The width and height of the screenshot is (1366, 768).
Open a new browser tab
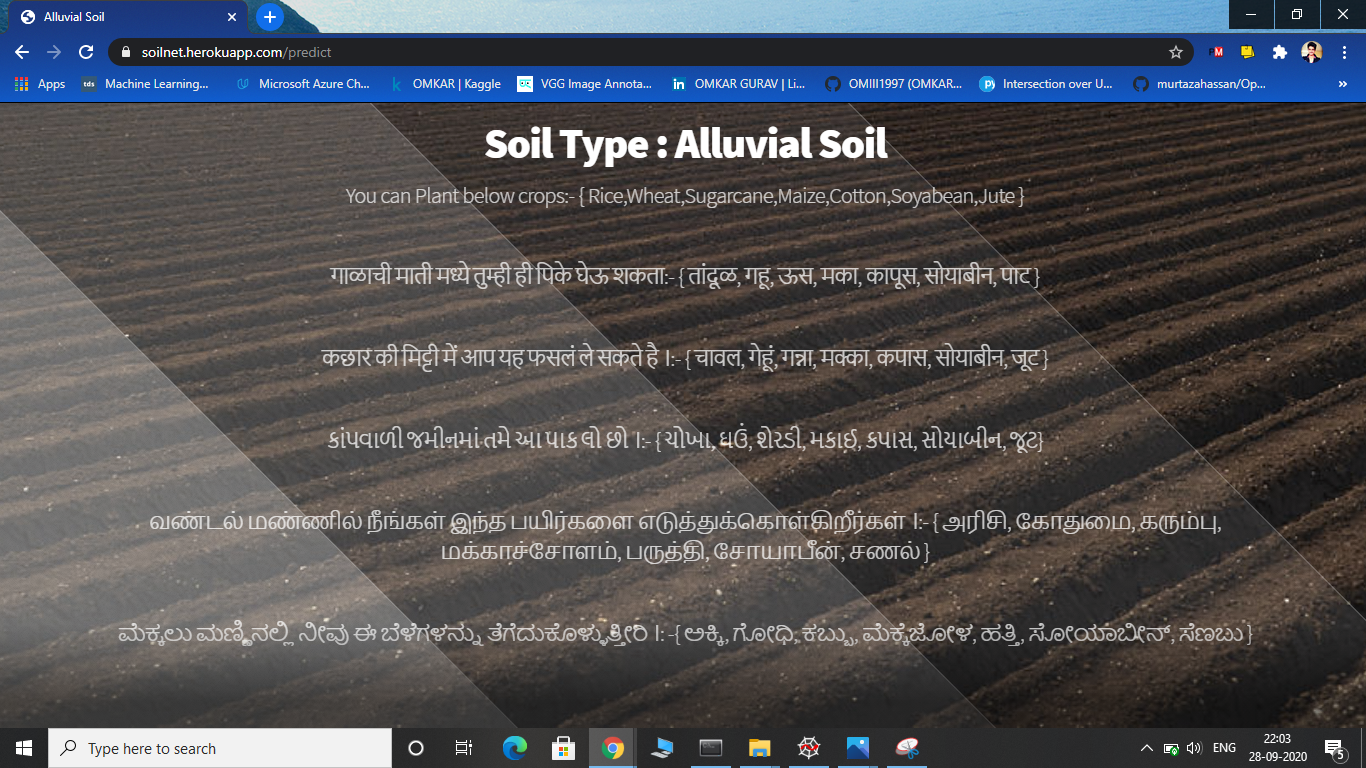[x=269, y=17]
